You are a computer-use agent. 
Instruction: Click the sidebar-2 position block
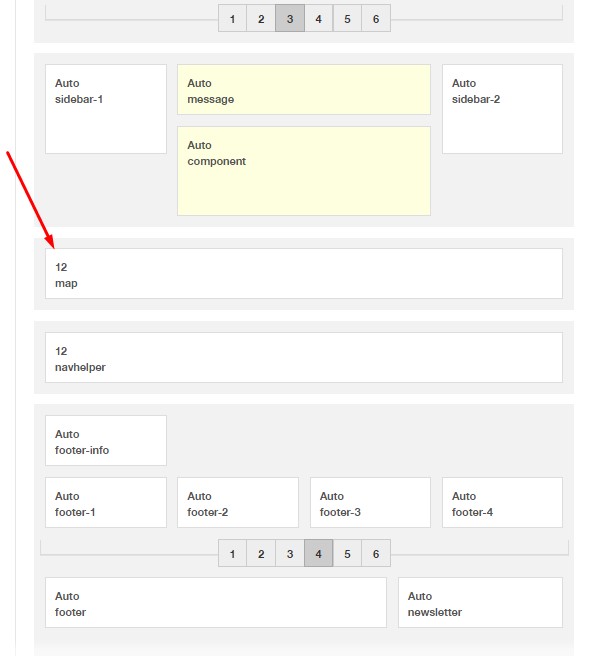pos(502,109)
